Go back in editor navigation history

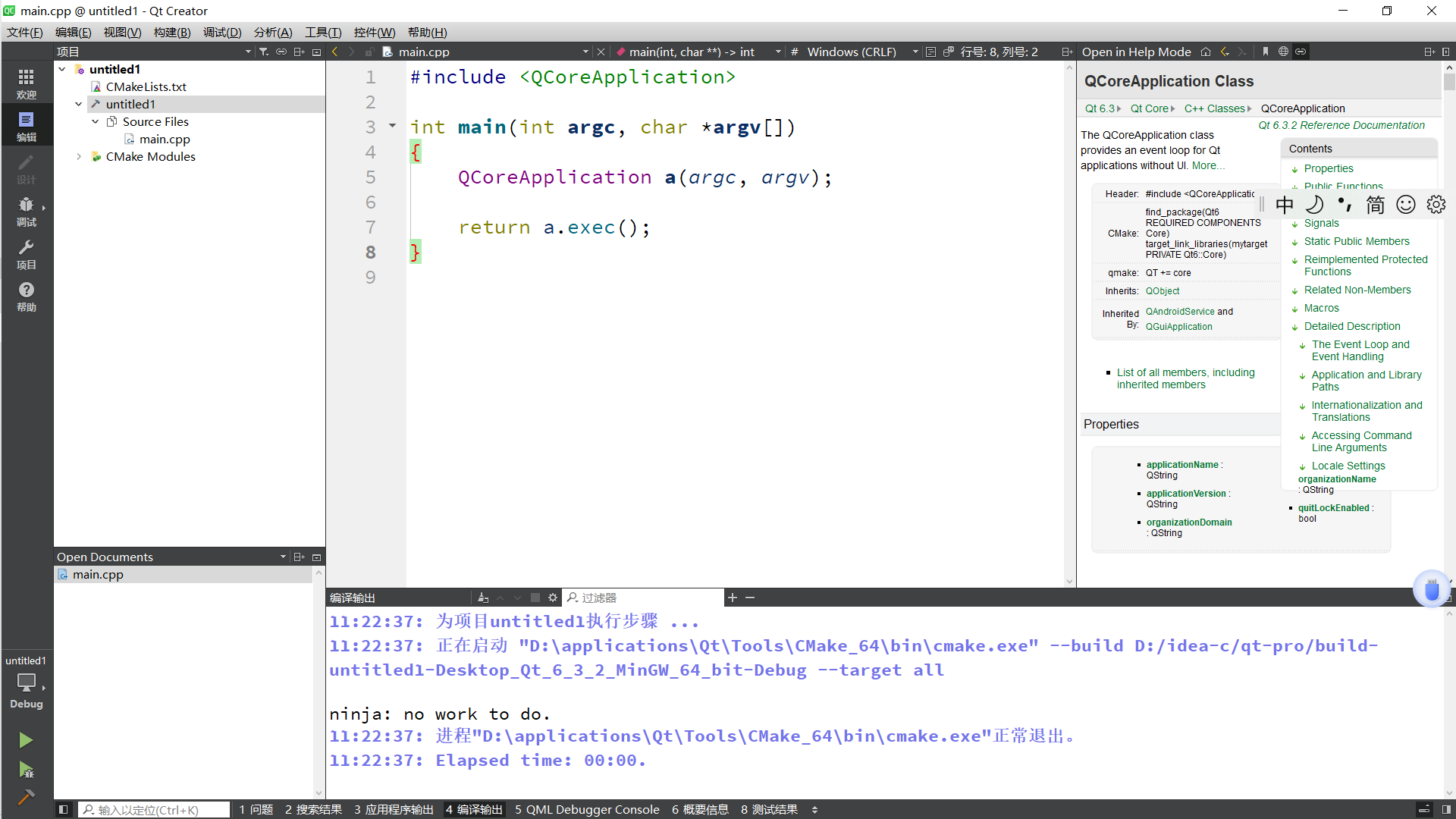click(334, 52)
